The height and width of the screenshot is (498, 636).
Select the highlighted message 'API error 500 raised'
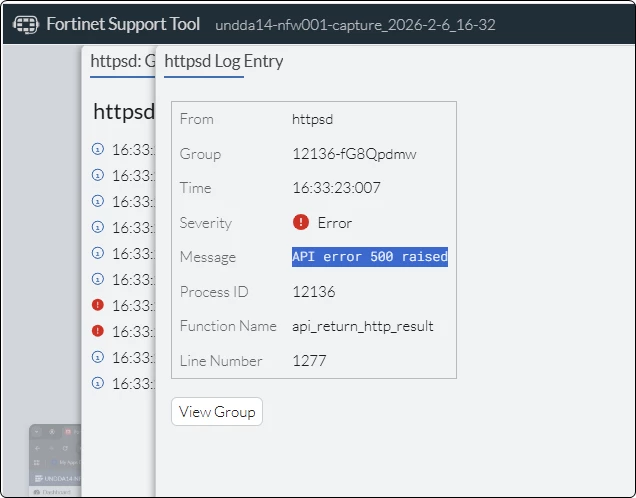[370, 257]
